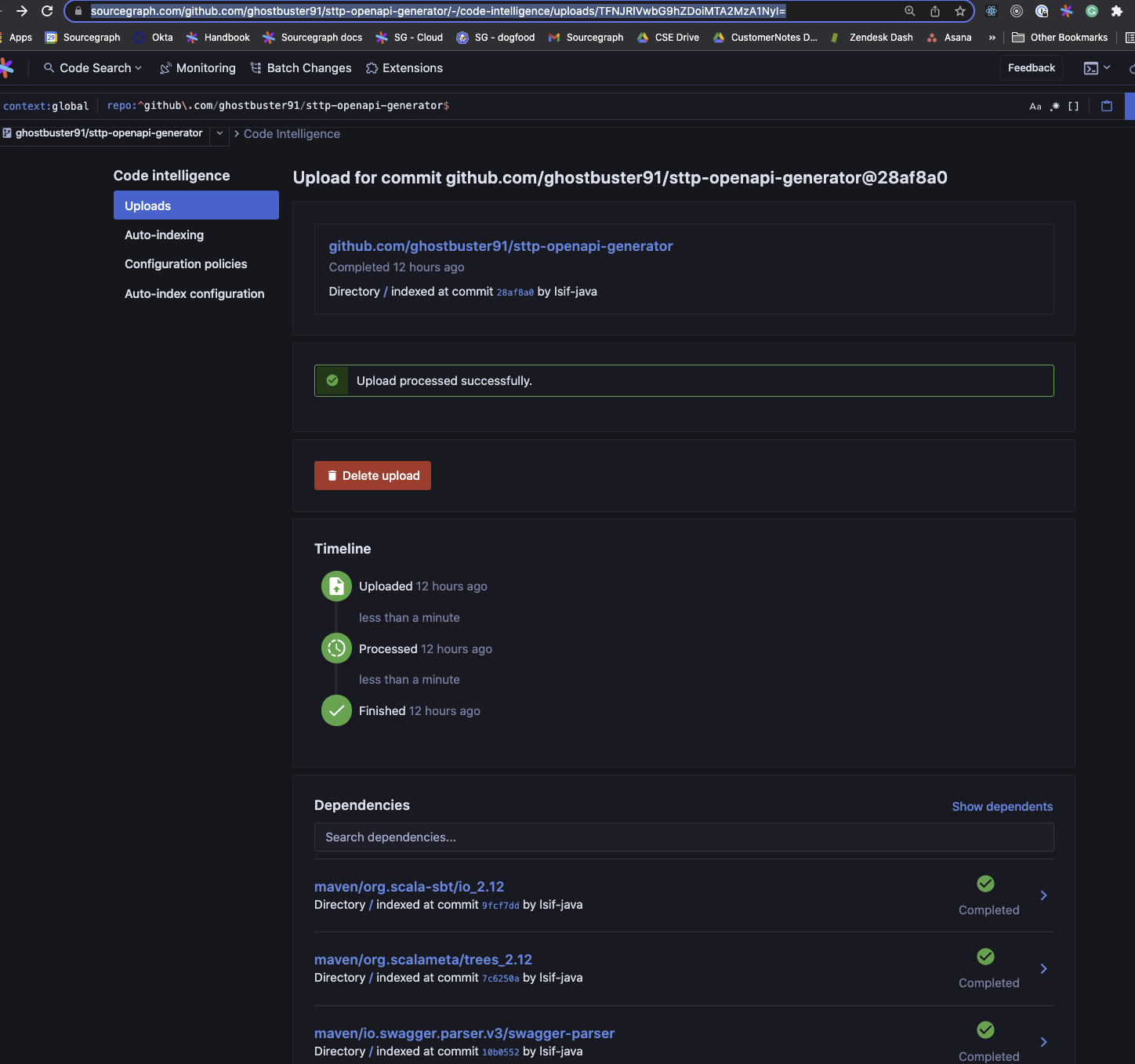Image resolution: width=1135 pixels, height=1064 pixels.
Task: Open the React DevTools extension icon
Action: tap(992, 11)
